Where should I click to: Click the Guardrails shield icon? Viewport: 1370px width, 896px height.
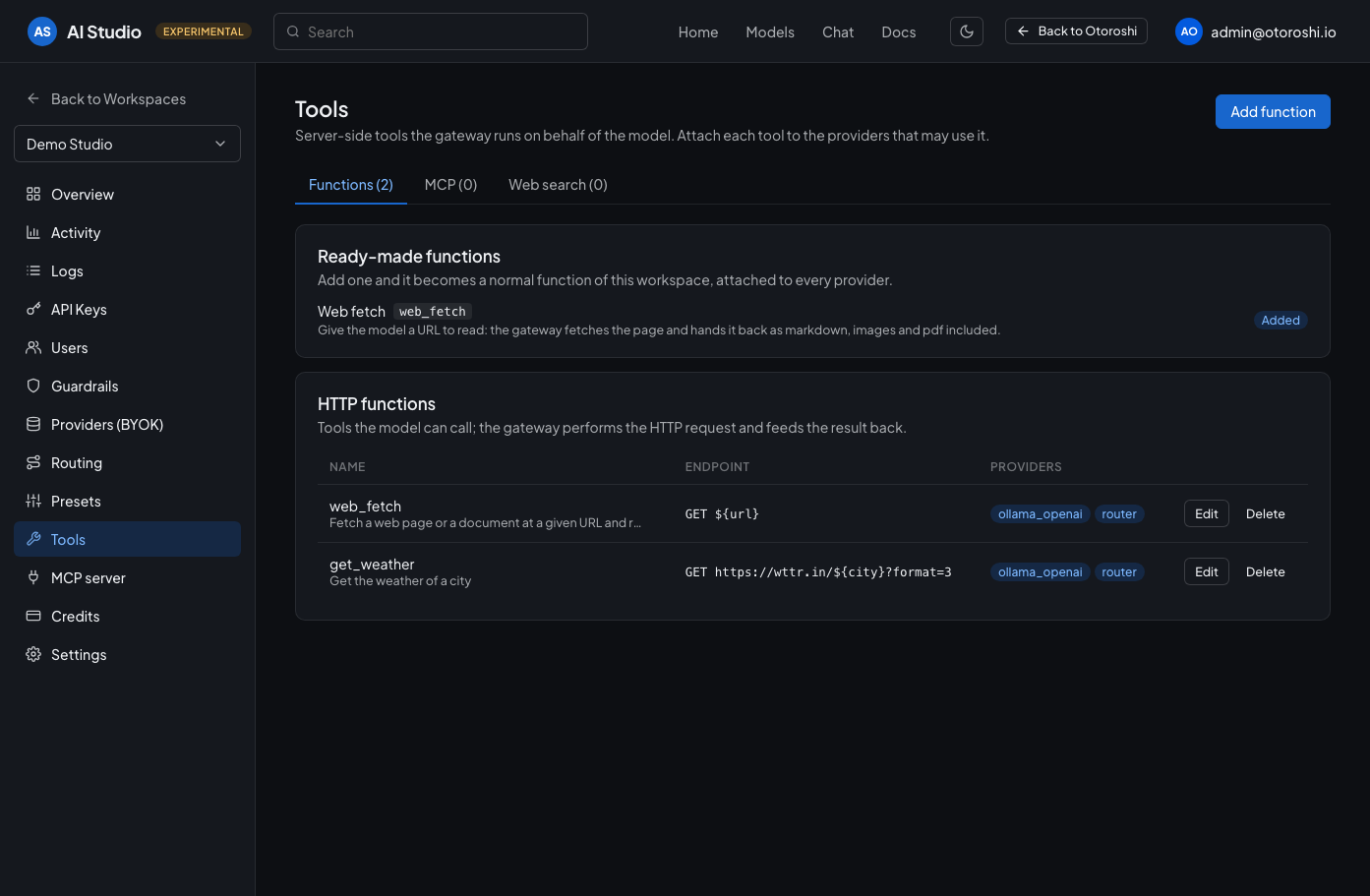33,386
